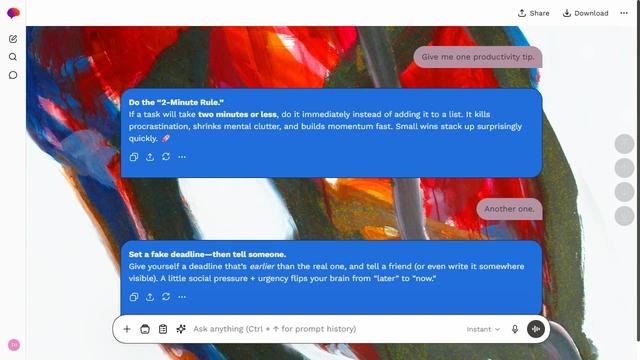Share the fake deadline response

click(x=150, y=297)
